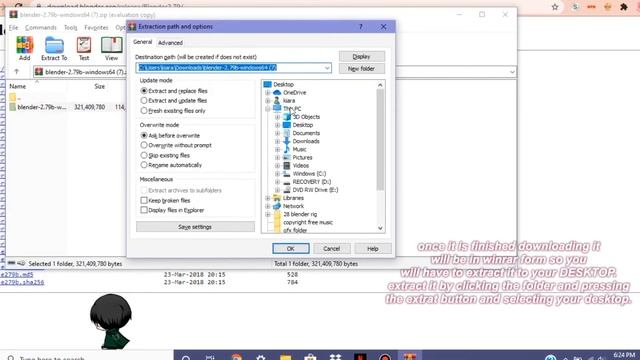Click the New folder button
Screen dimensions: 640x360
[x=362, y=69]
